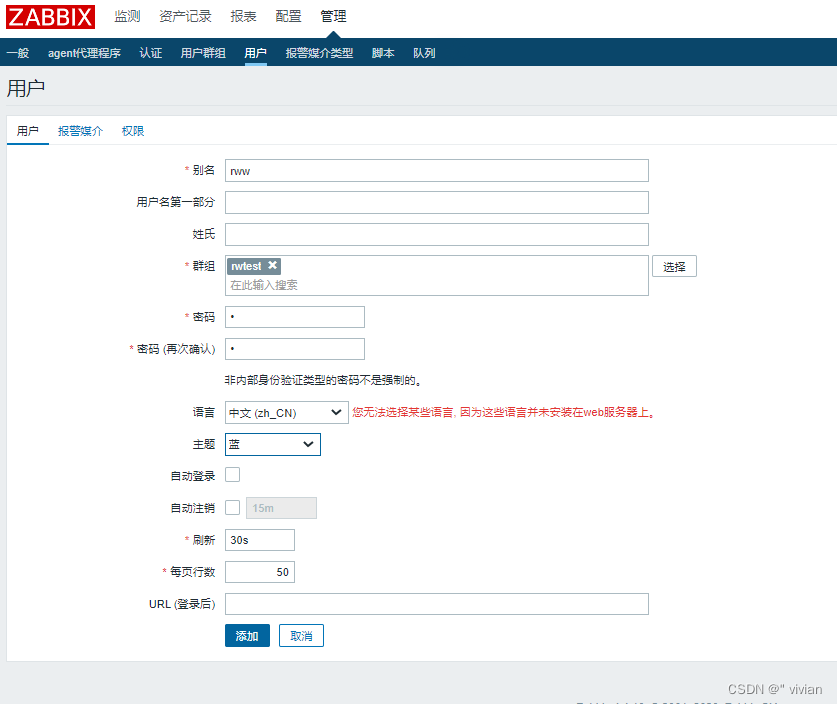Go to 队列 submenu
Screen dimensions: 837x704
click(x=424, y=53)
